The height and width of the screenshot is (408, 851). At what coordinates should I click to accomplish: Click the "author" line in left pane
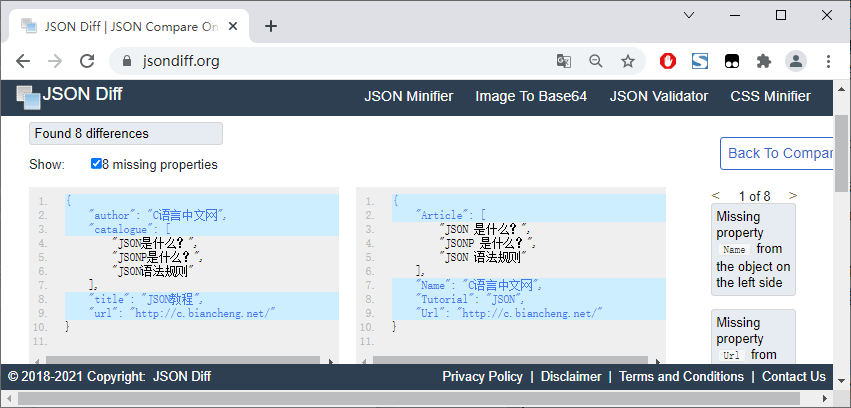(x=202, y=215)
